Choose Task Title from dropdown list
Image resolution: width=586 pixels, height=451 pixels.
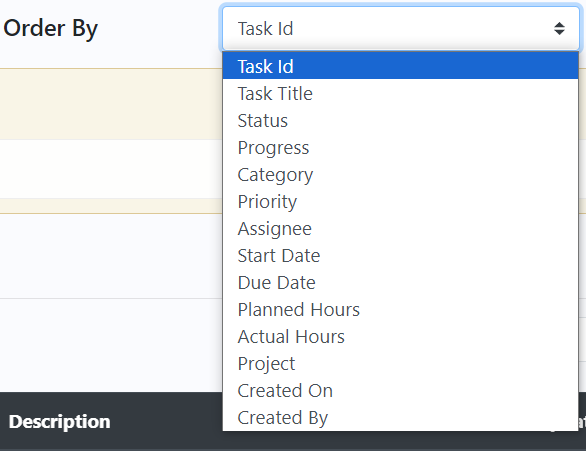pyautogui.click(x=400, y=93)
